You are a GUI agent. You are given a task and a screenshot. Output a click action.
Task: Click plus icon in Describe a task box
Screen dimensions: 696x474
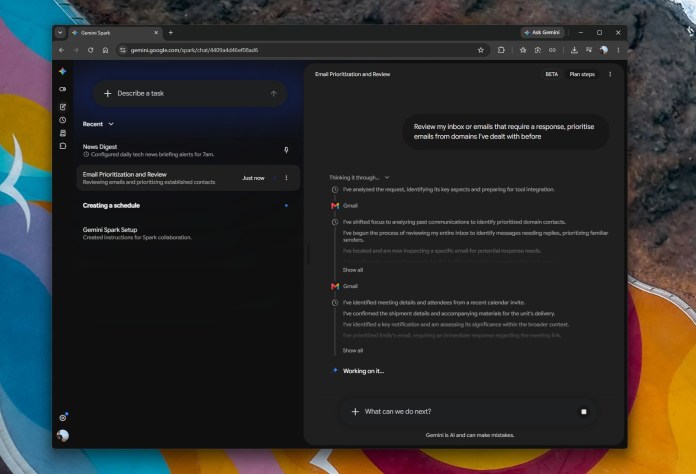107,94
